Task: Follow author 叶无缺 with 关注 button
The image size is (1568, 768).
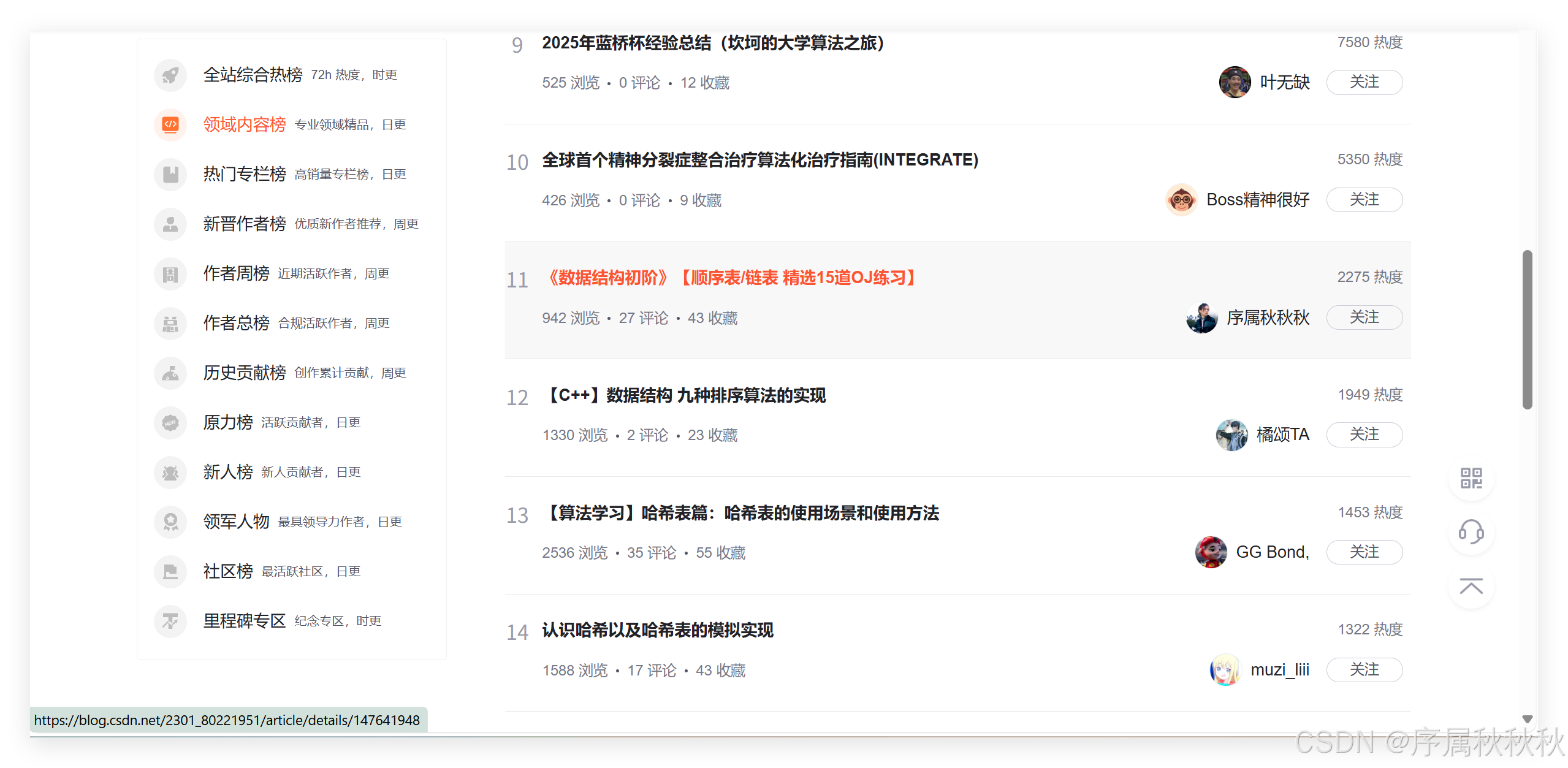Action: (1364, 82)
